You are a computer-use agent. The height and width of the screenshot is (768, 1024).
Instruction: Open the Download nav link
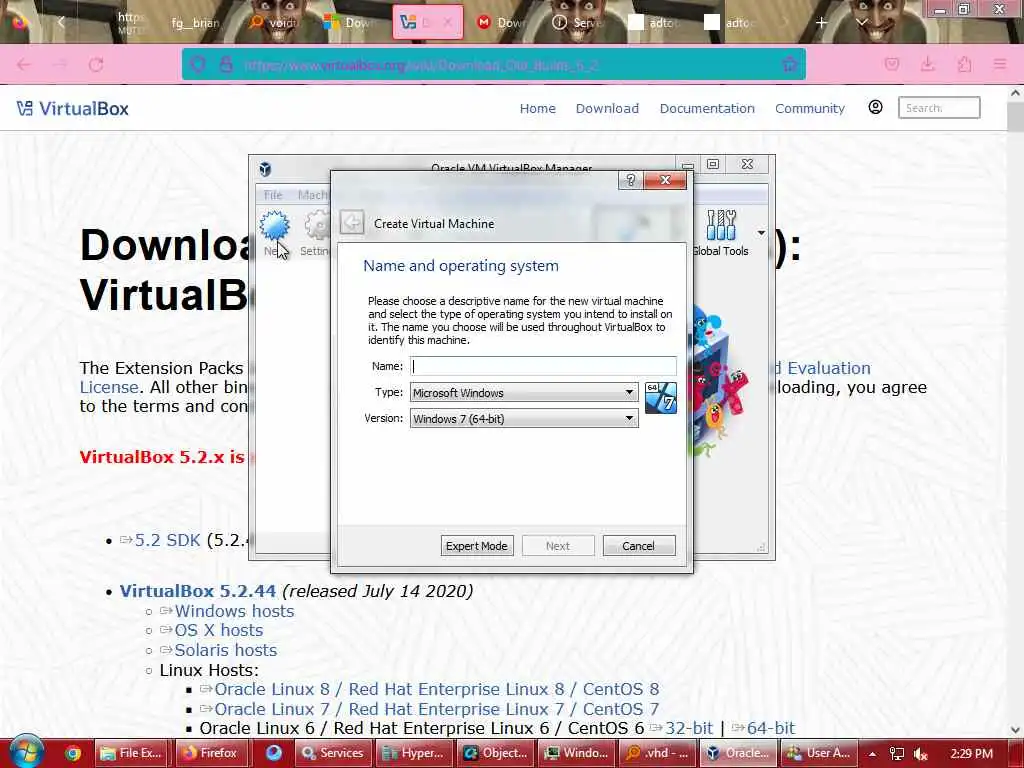click(x=607, y=108)
